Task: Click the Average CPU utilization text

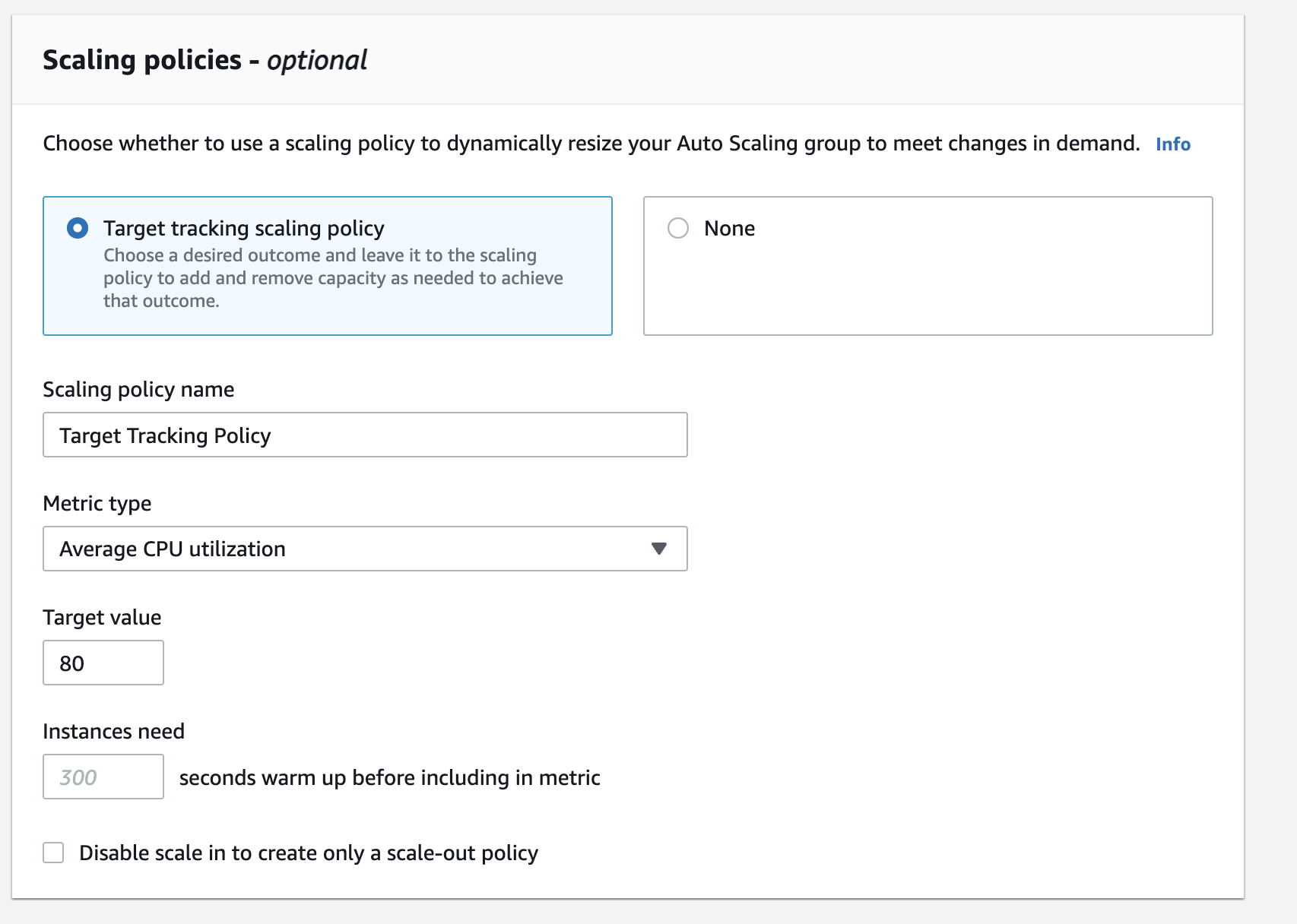Action: pos(173,549)
